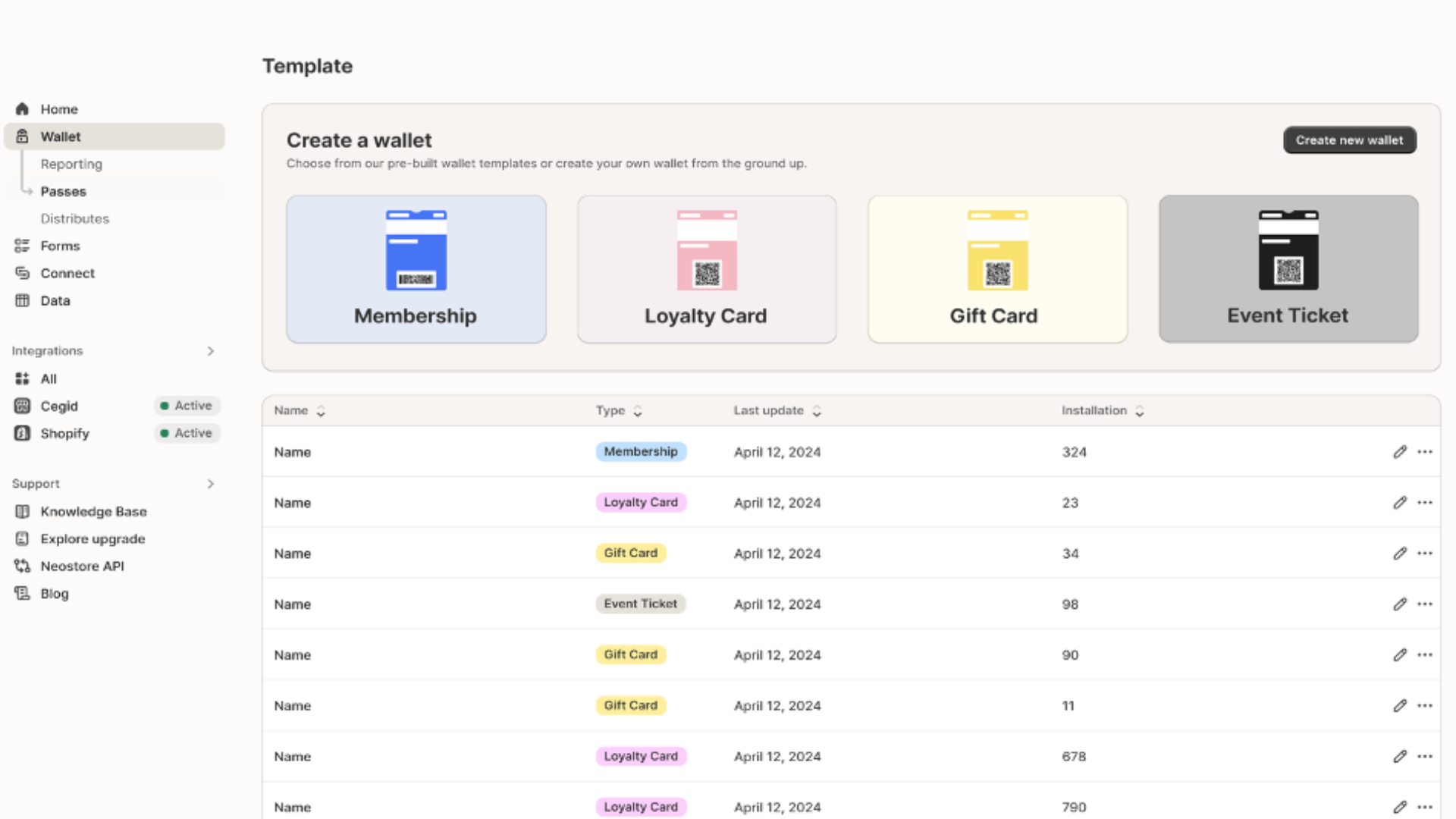Go to Reporting under Wallet
The height and width of the screenshot is (819, 1456).
(71, 164)
